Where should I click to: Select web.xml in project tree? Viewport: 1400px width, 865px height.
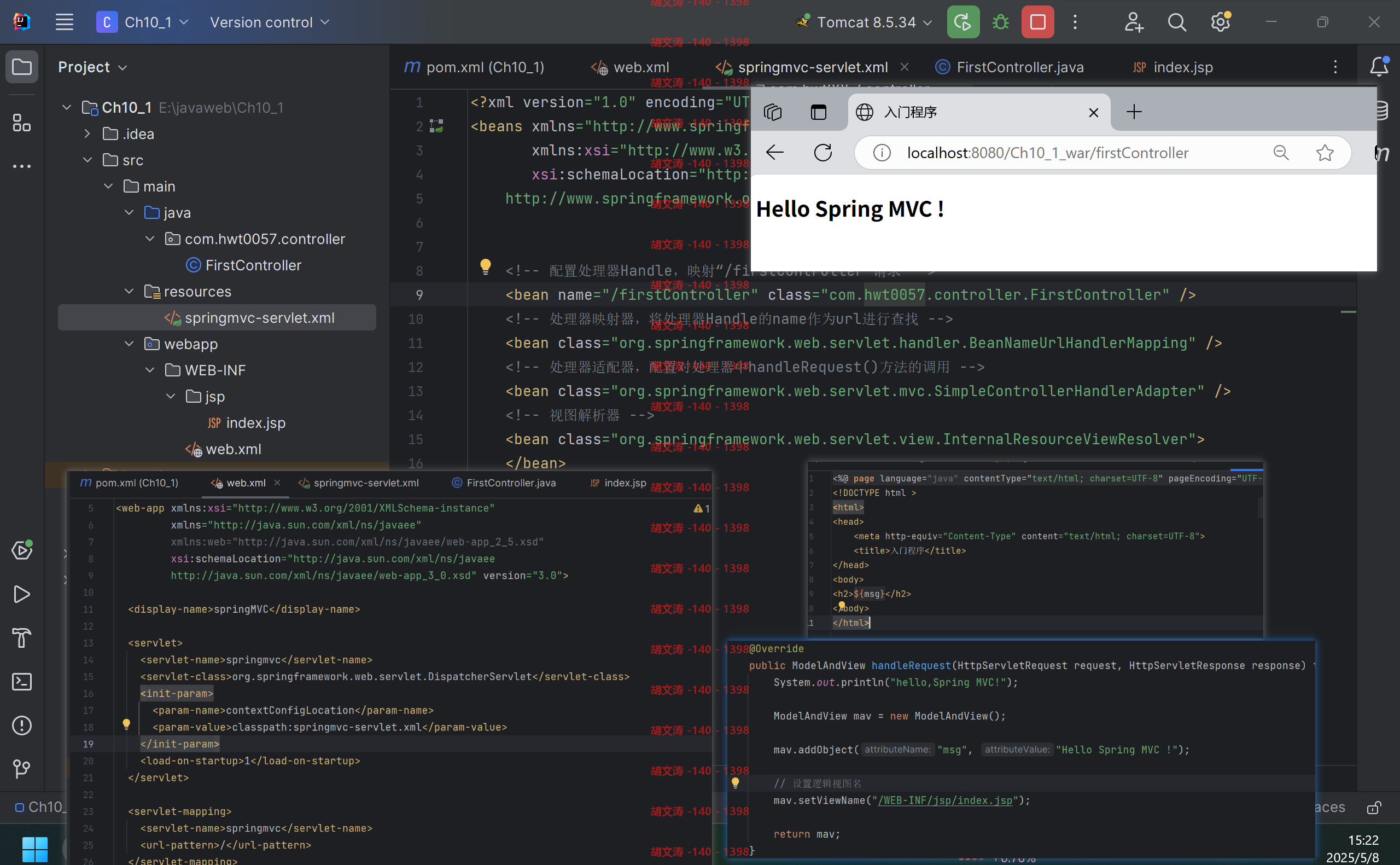click(223, 449)
